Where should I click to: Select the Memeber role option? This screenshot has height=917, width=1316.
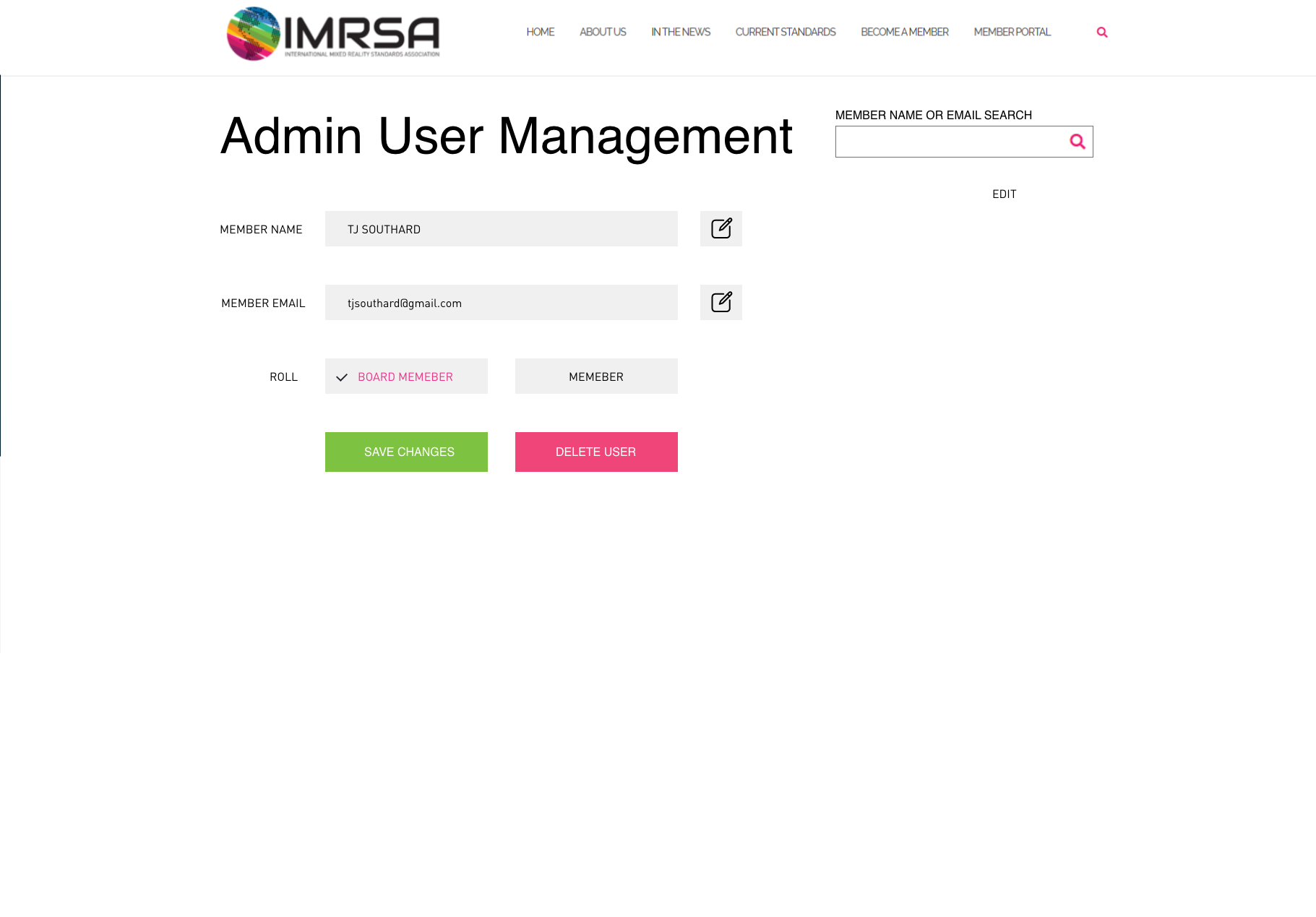595,376
